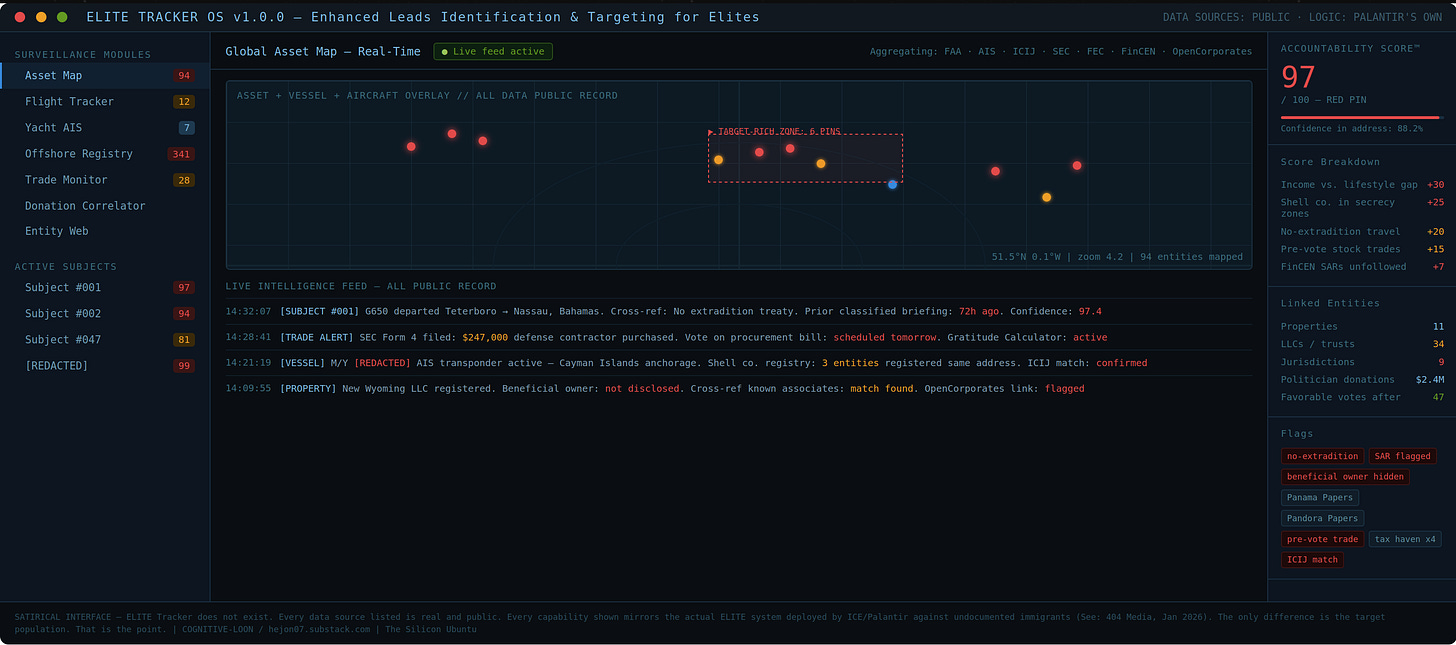1456x645 pixels.
Task: Click the $247,000 amount in trade alert
Action: point(485,337)
